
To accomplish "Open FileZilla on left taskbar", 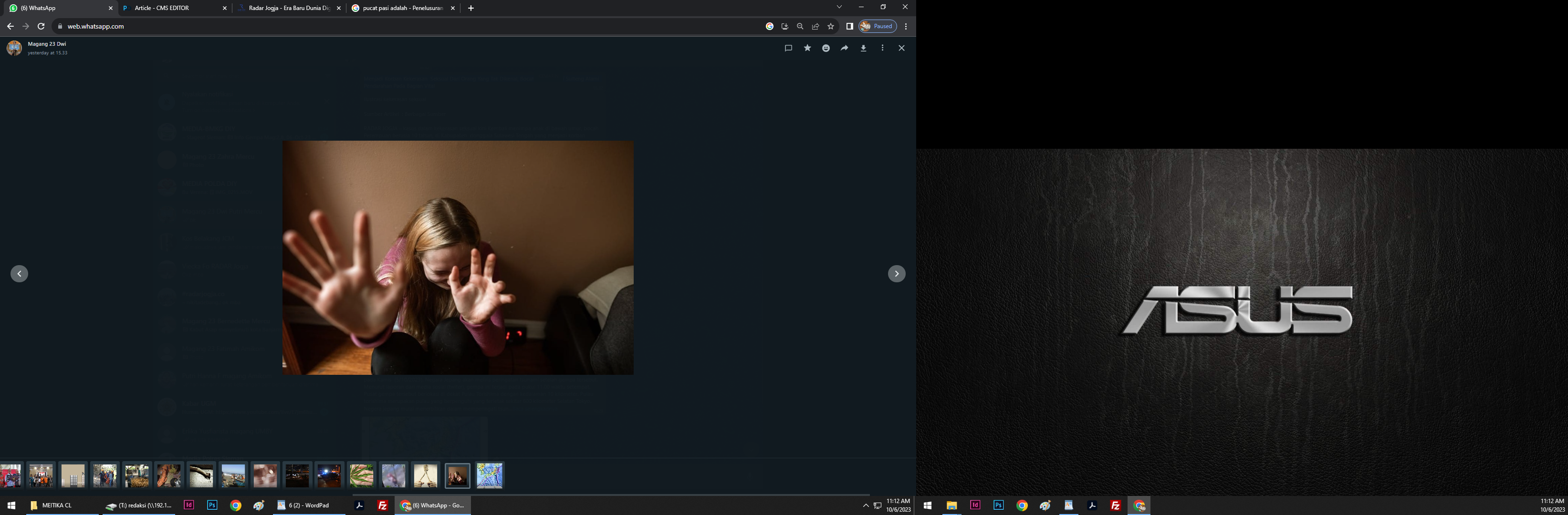I will (383, 505).
